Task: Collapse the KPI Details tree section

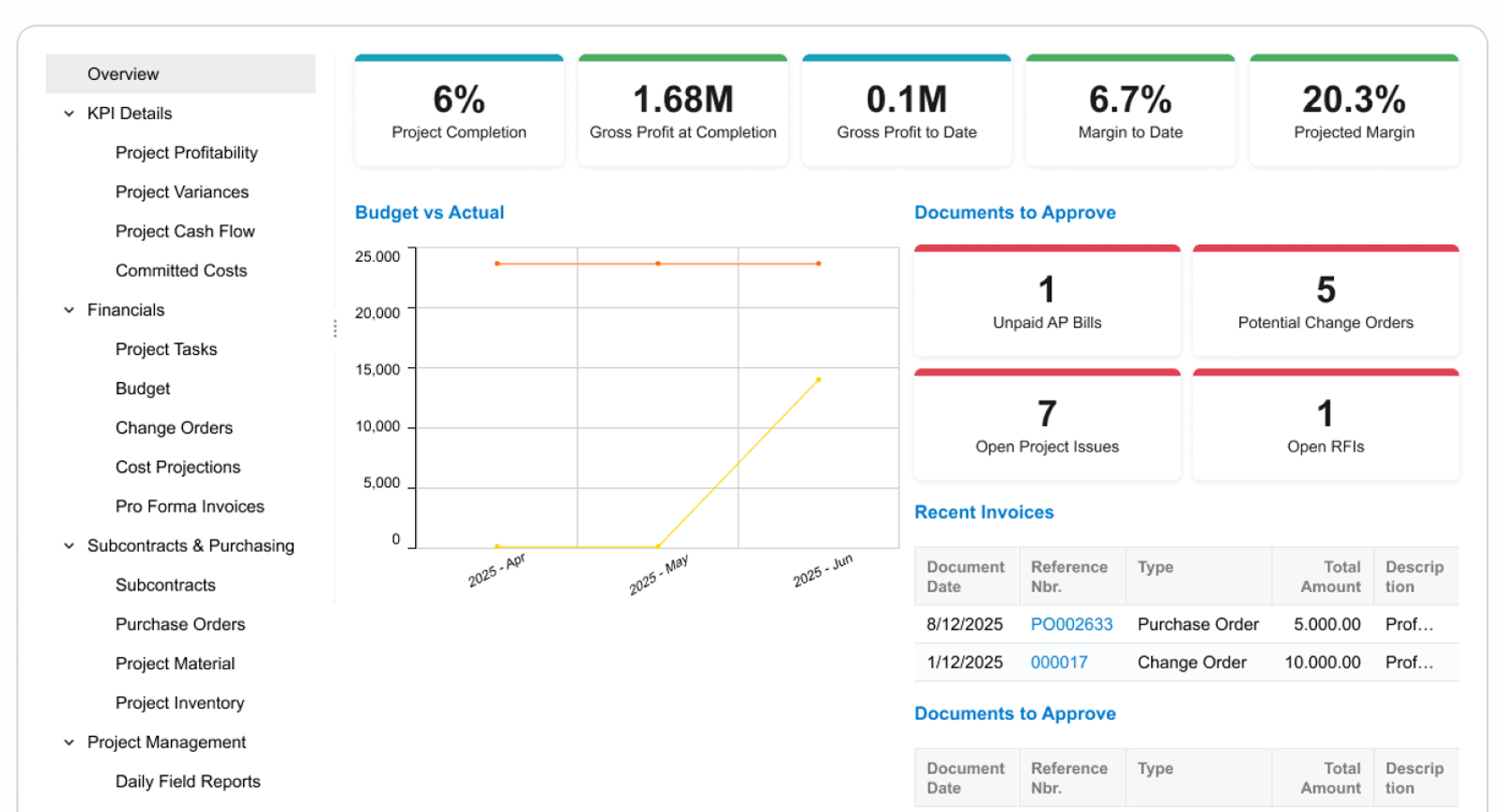Action: pyautogui.click(x=69, y=114)
